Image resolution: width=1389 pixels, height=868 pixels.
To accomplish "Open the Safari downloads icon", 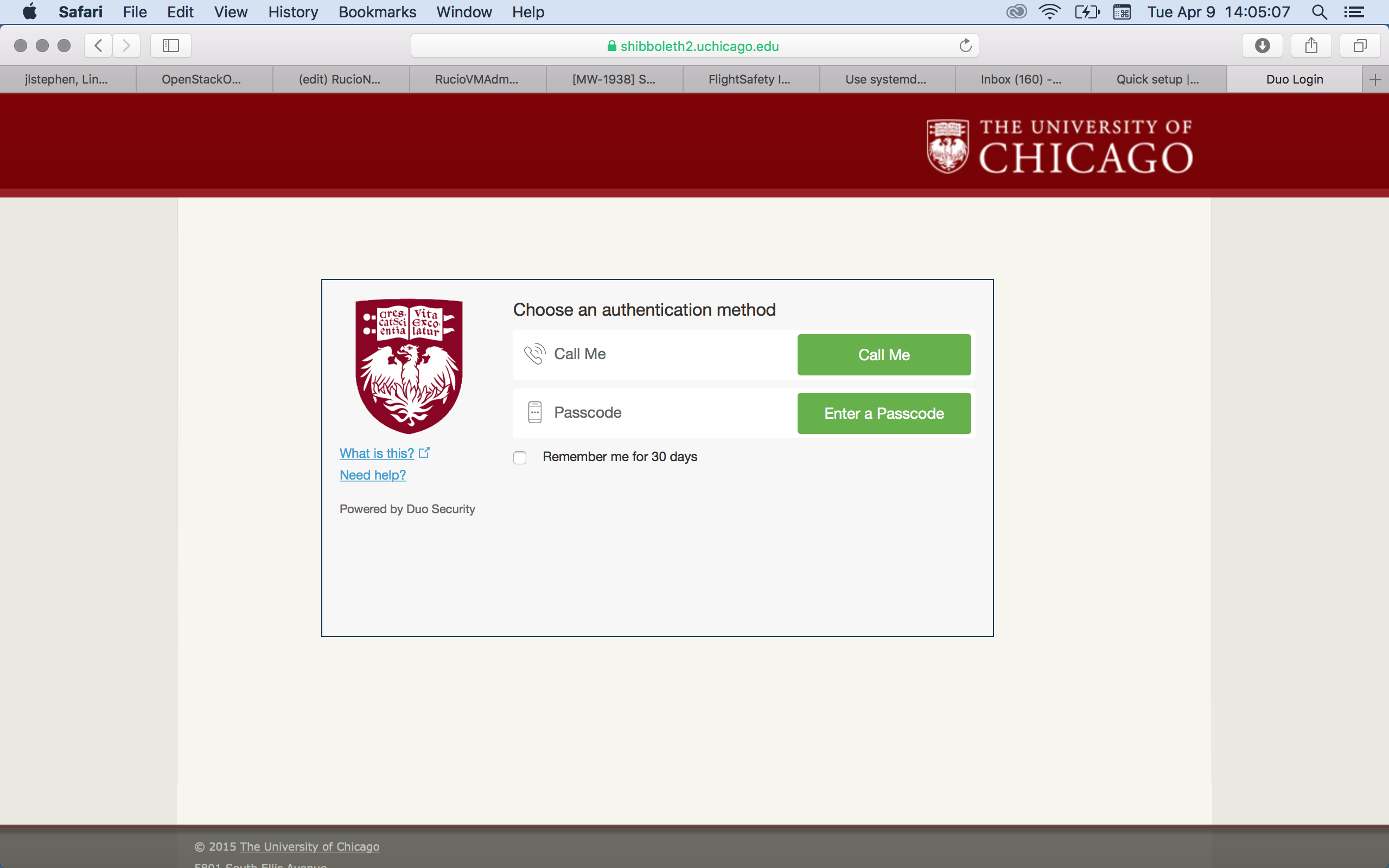I will (1261, 46).
